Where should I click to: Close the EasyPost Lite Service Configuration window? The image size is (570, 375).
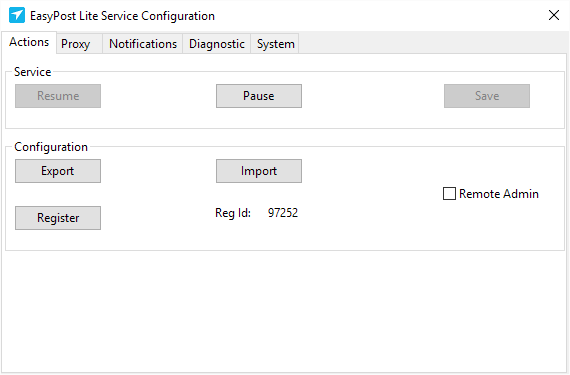point(554,15)
